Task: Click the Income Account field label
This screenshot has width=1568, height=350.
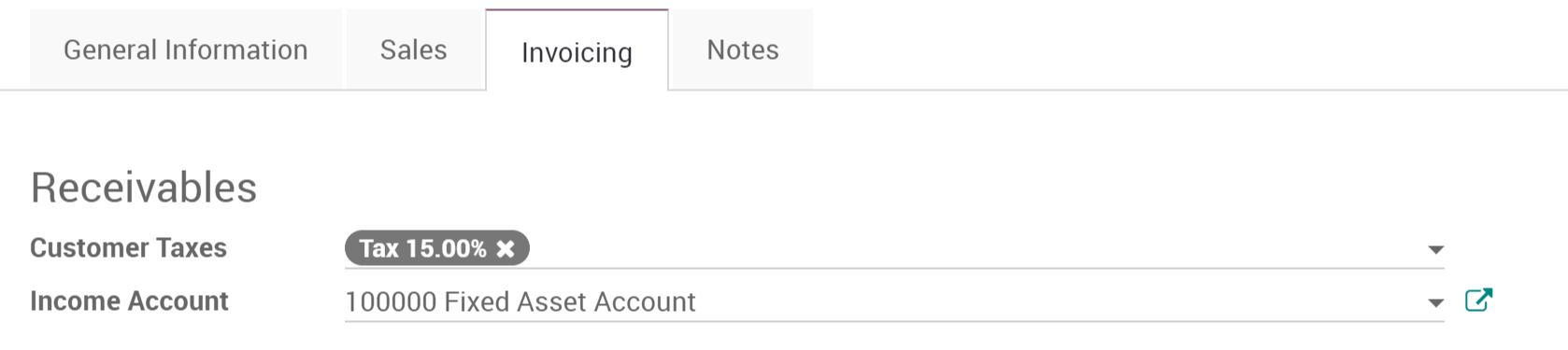Action: [x=129, y=301]
